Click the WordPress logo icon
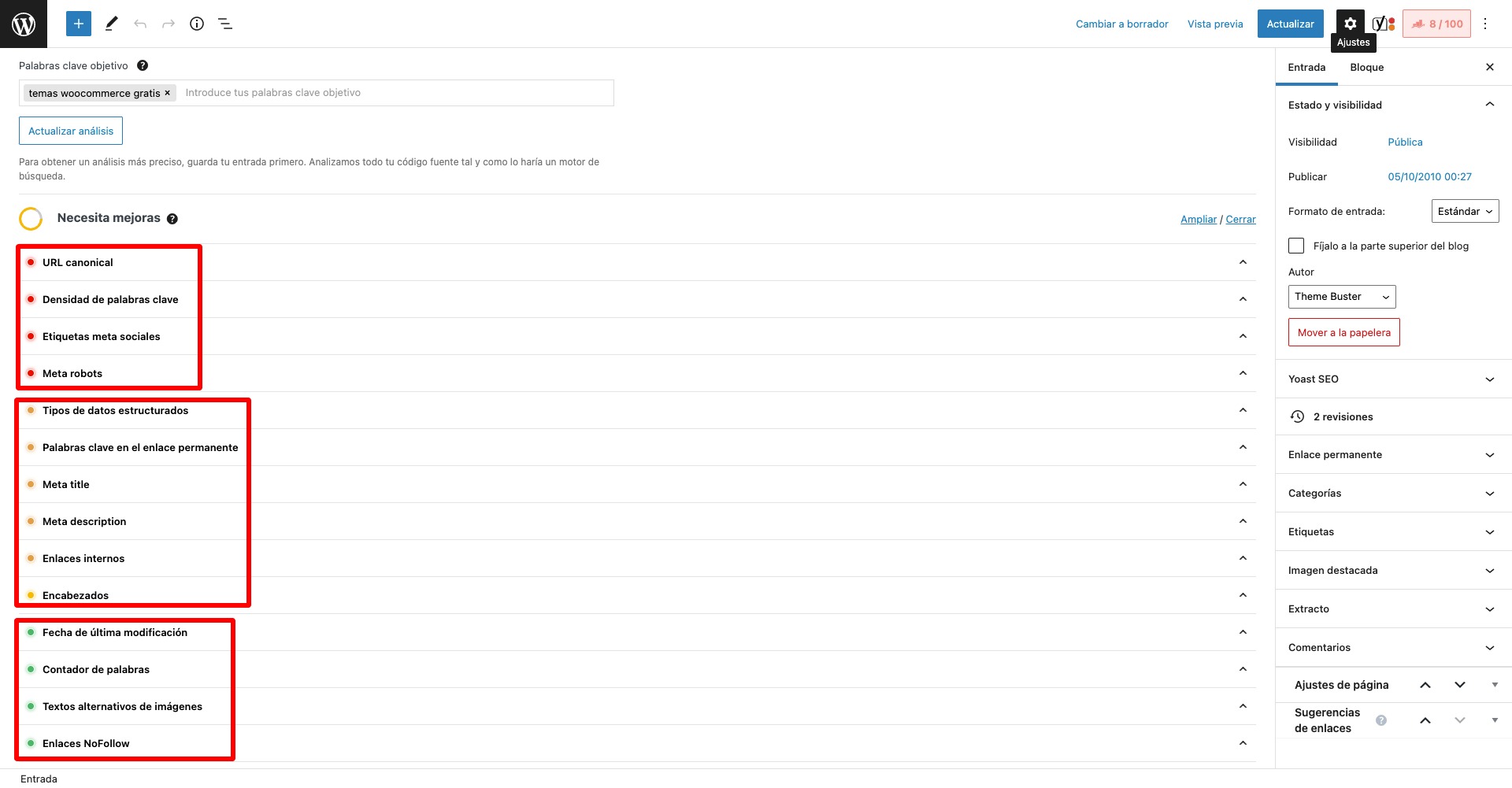This screenshot has height=788, width=1512. tap(24, 24)
